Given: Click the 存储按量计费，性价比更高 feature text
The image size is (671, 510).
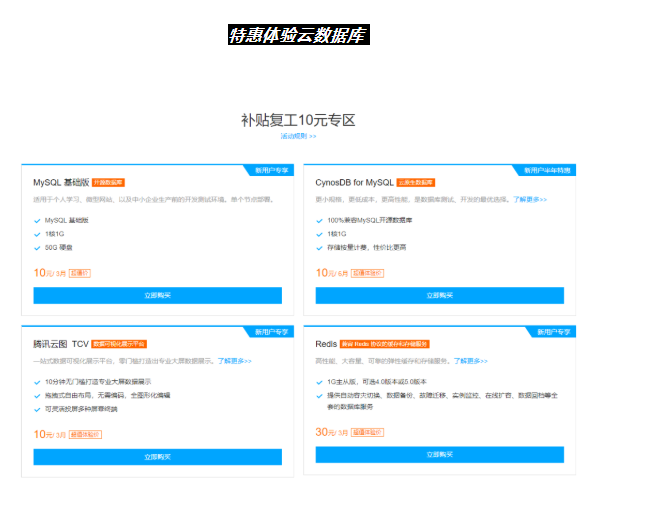Looking at the screenshot, I should pyautogui.click(x=367, y=247).
